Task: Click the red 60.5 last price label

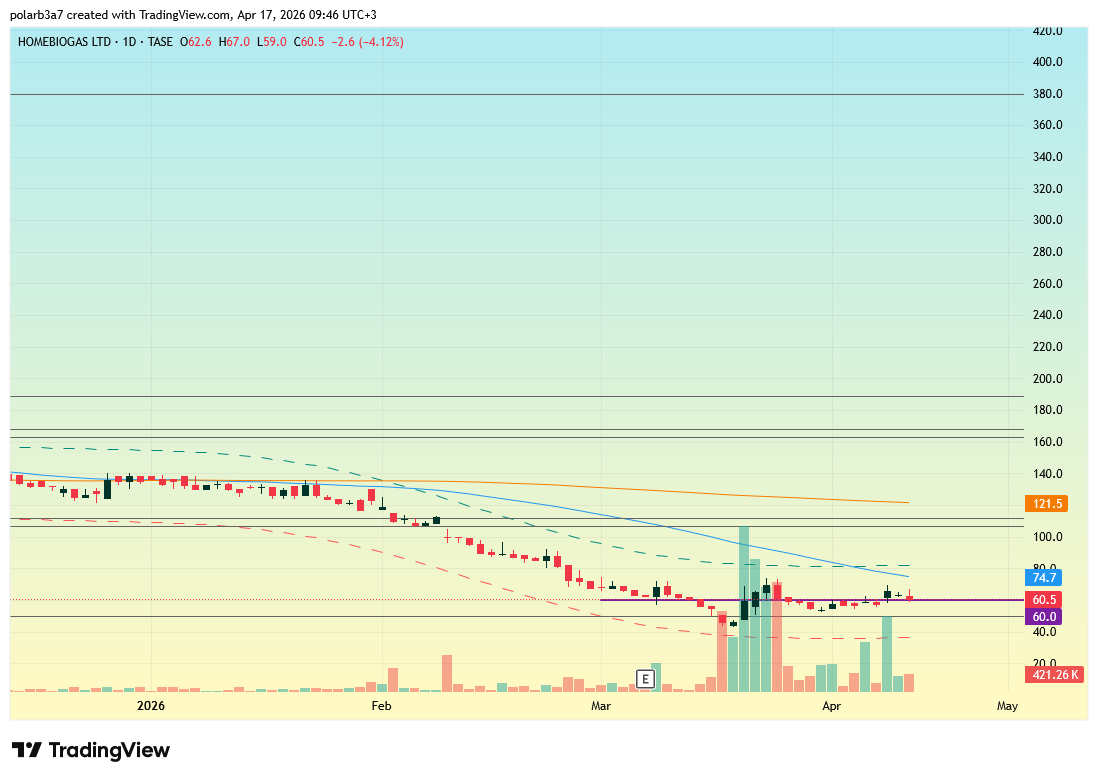Action: pos(1043,600)
